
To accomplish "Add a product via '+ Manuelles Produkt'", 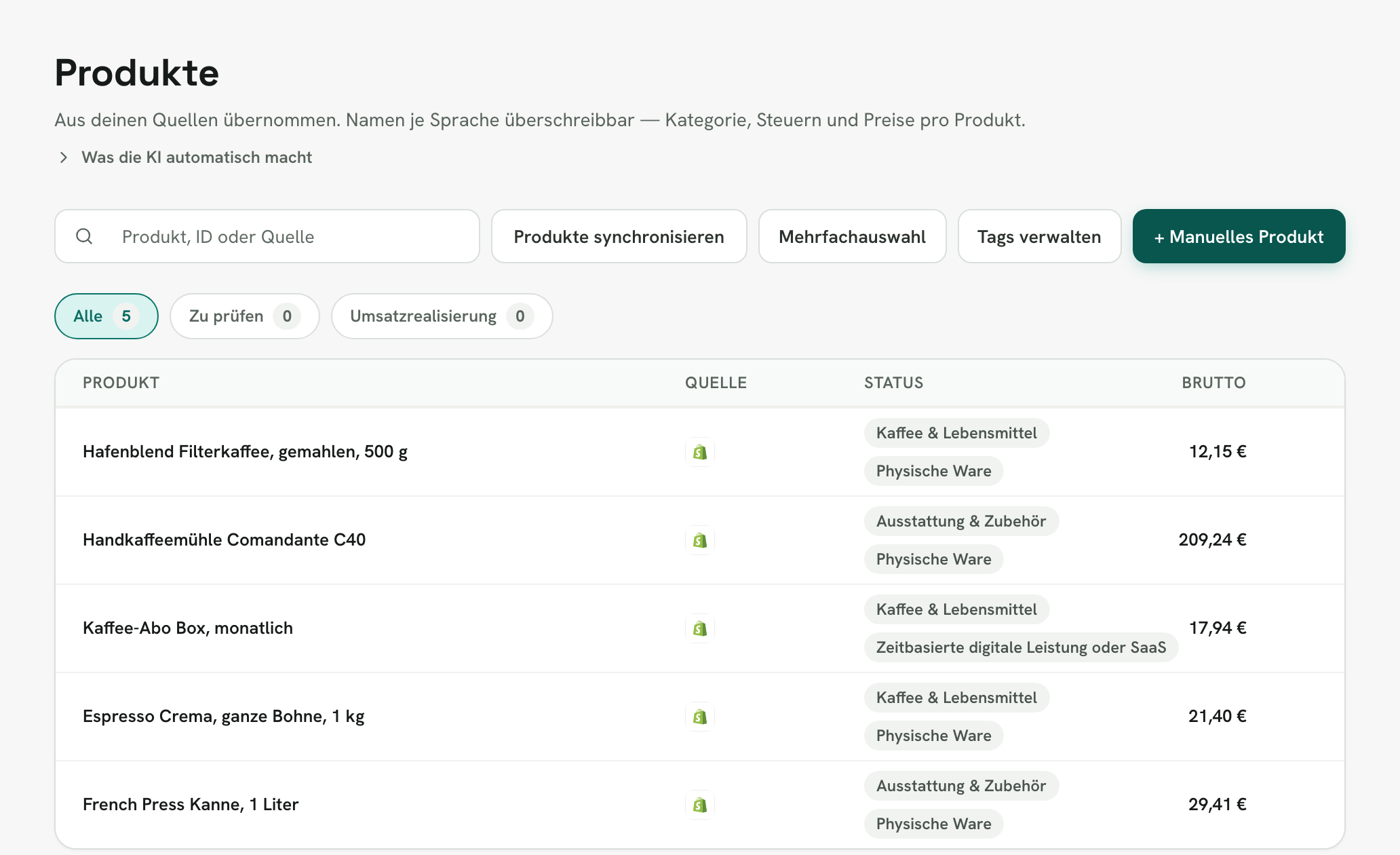I will (1239, 236).
